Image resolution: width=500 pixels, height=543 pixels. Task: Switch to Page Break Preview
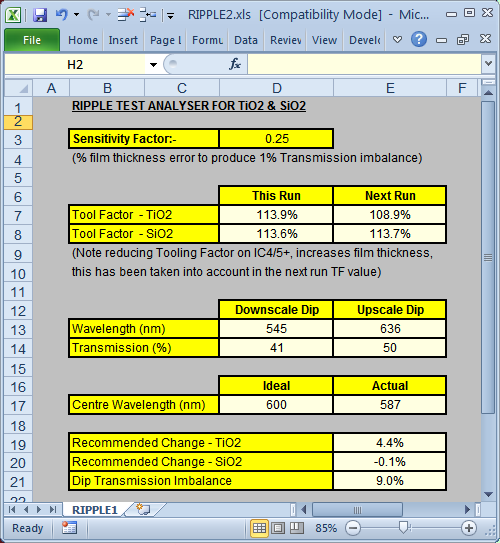tap(296, 528)
